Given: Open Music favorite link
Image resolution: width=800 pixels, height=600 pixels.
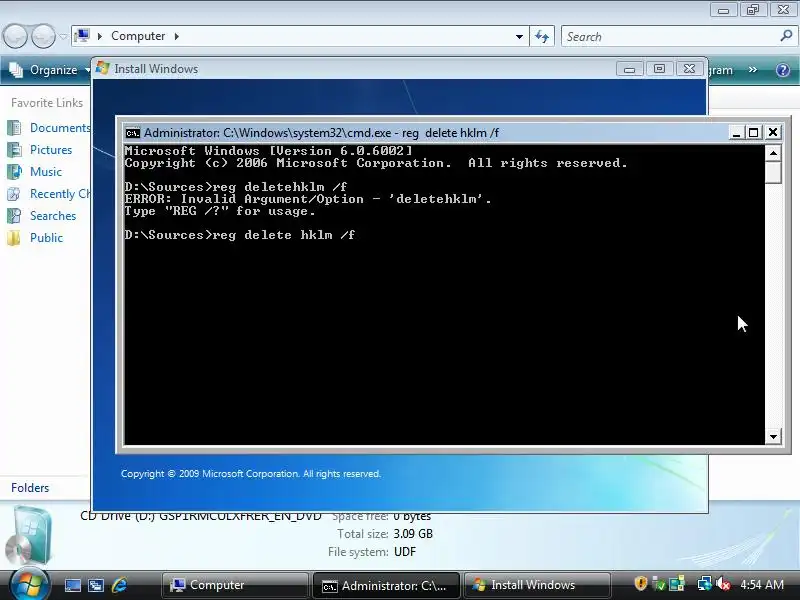Looking at the screenshot, I should coord(46,171).
